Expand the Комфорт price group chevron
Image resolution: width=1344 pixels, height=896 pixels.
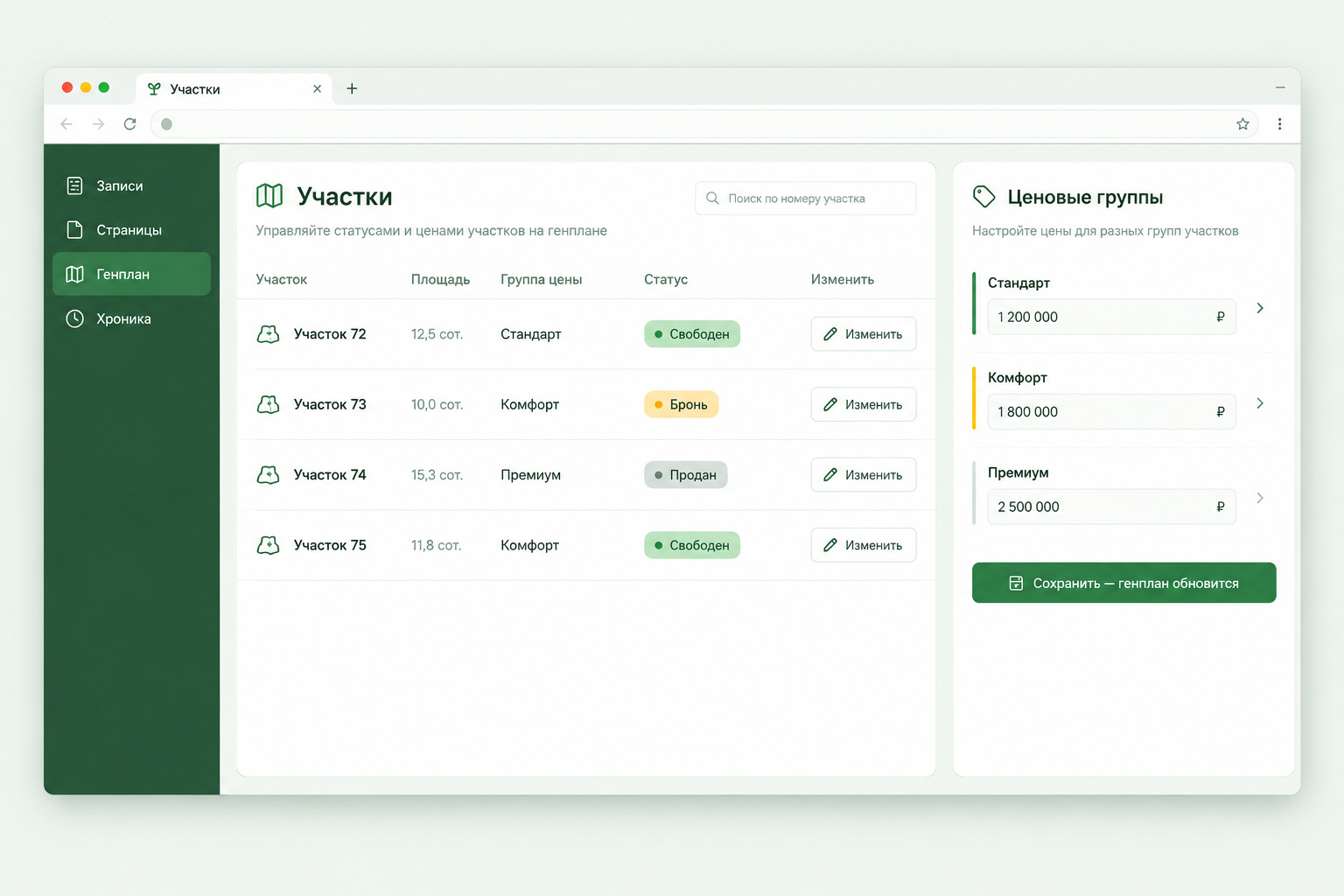[1260, 403]
